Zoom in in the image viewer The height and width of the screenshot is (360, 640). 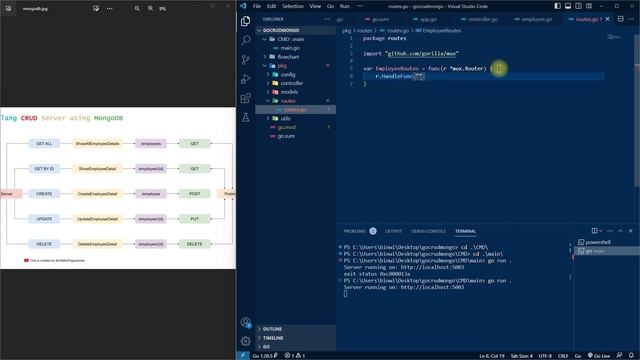(x=150, y=8)
